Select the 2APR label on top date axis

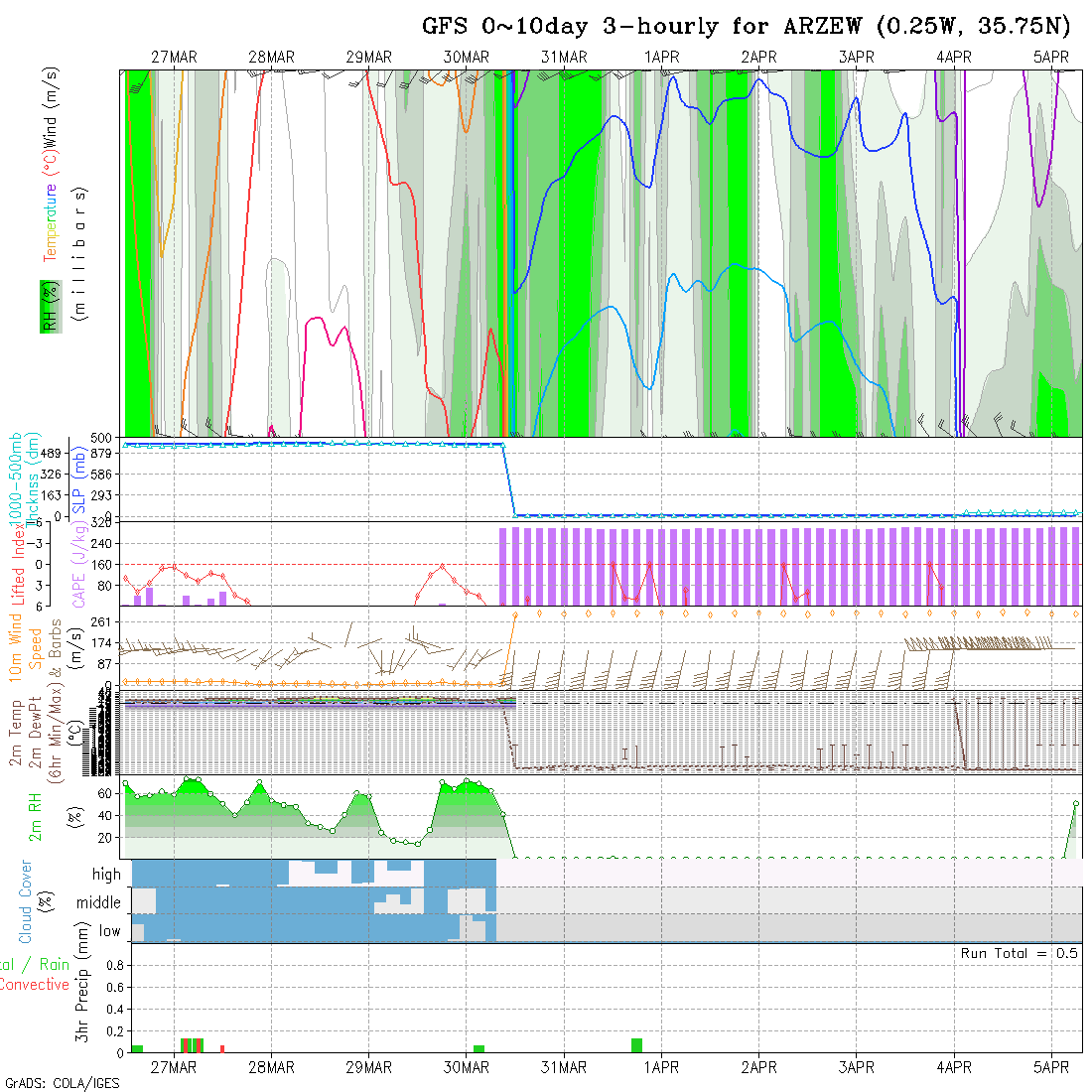pos(758,58)
